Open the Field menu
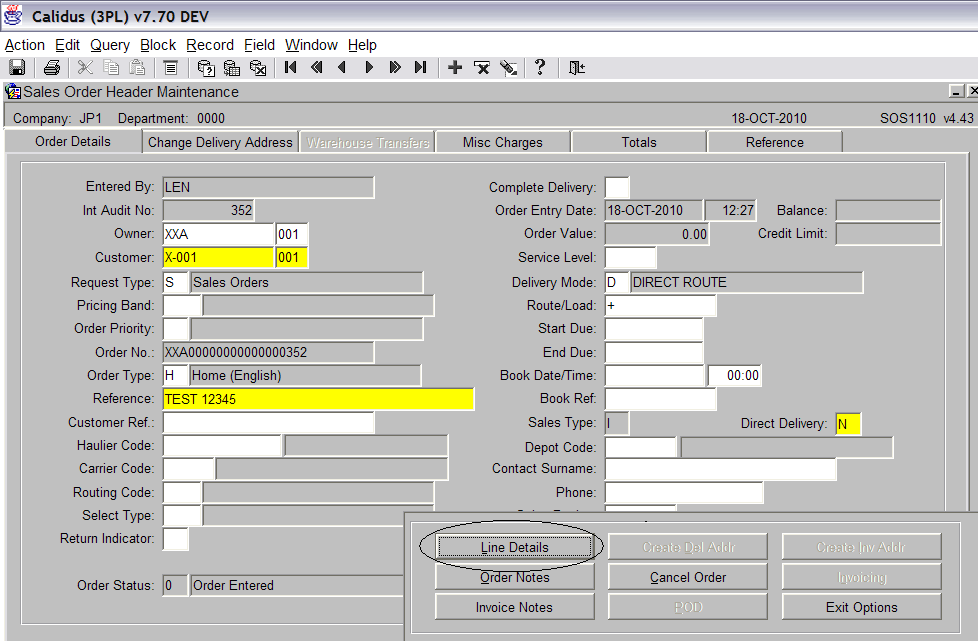The width and height of the screenshot is (978, 641). 259,45
